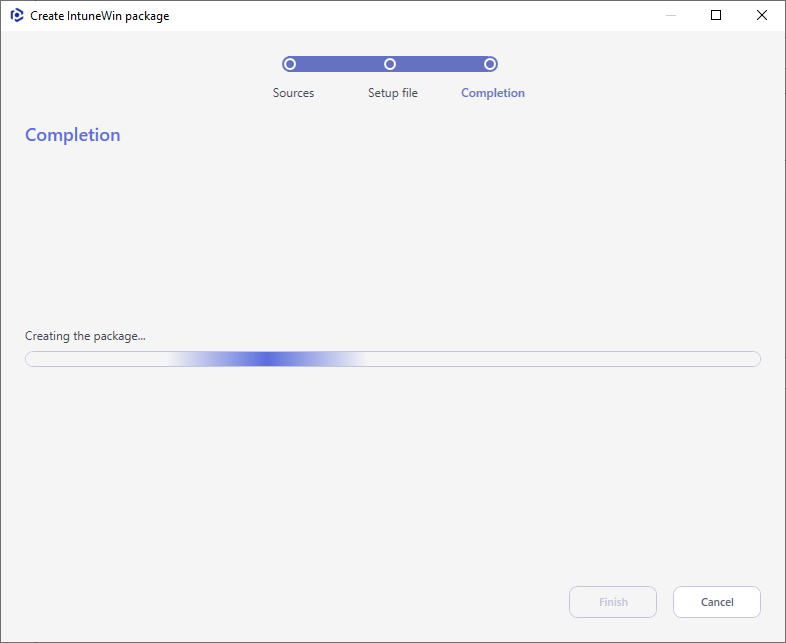The width and height of the screenshot is (786, 643).
Task: Minimize the Create IntuneWin package window
Action: tap(671, 15)
